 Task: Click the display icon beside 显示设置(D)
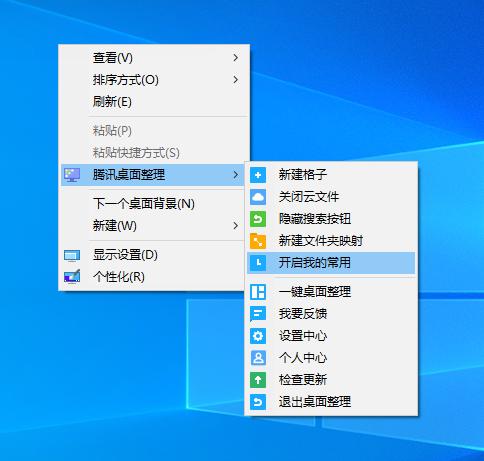tap(72, 256)
